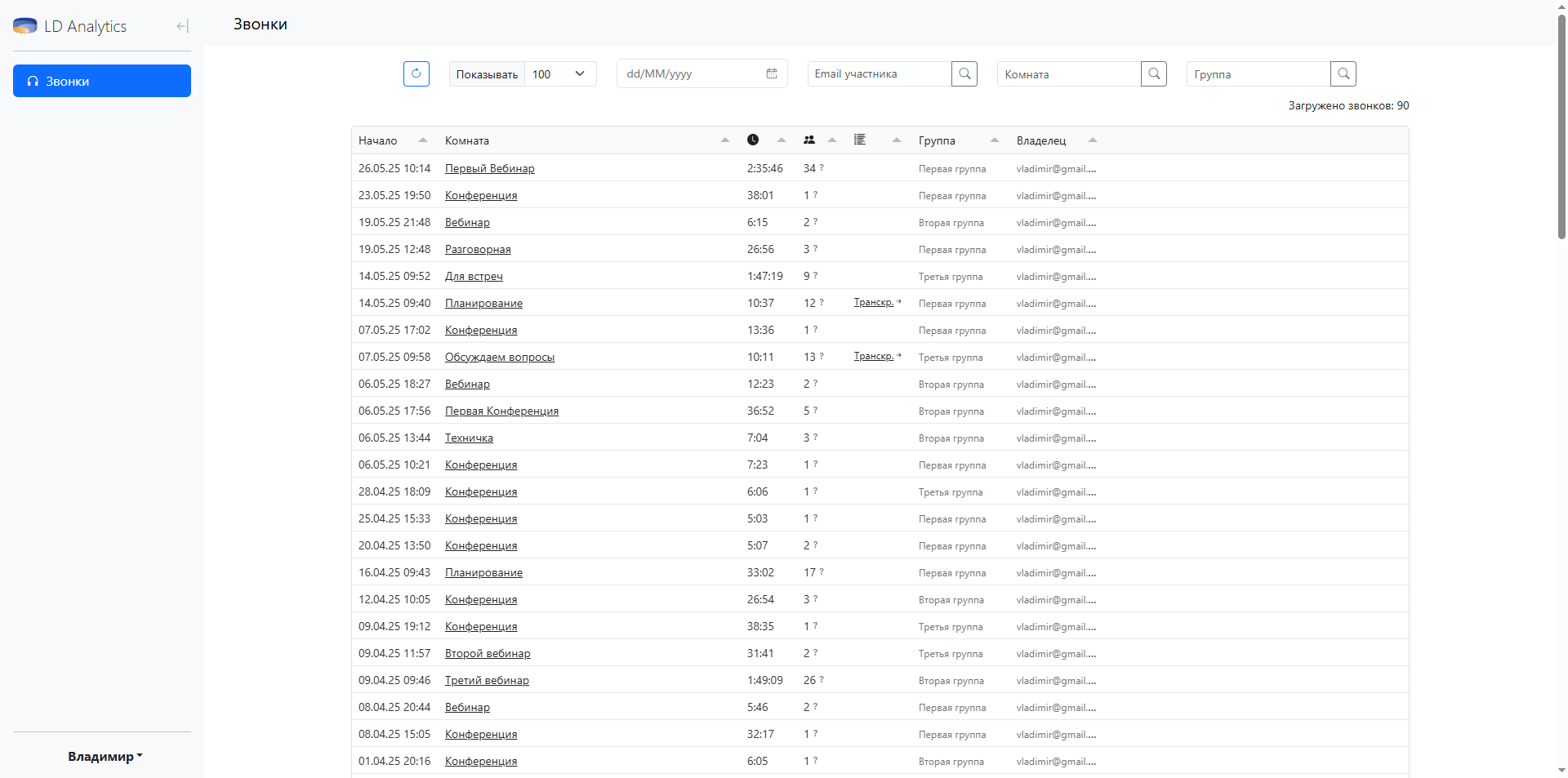Click the group search magnifier icon
This screenshot has height=778, width=1568.
pos(1343,73)
